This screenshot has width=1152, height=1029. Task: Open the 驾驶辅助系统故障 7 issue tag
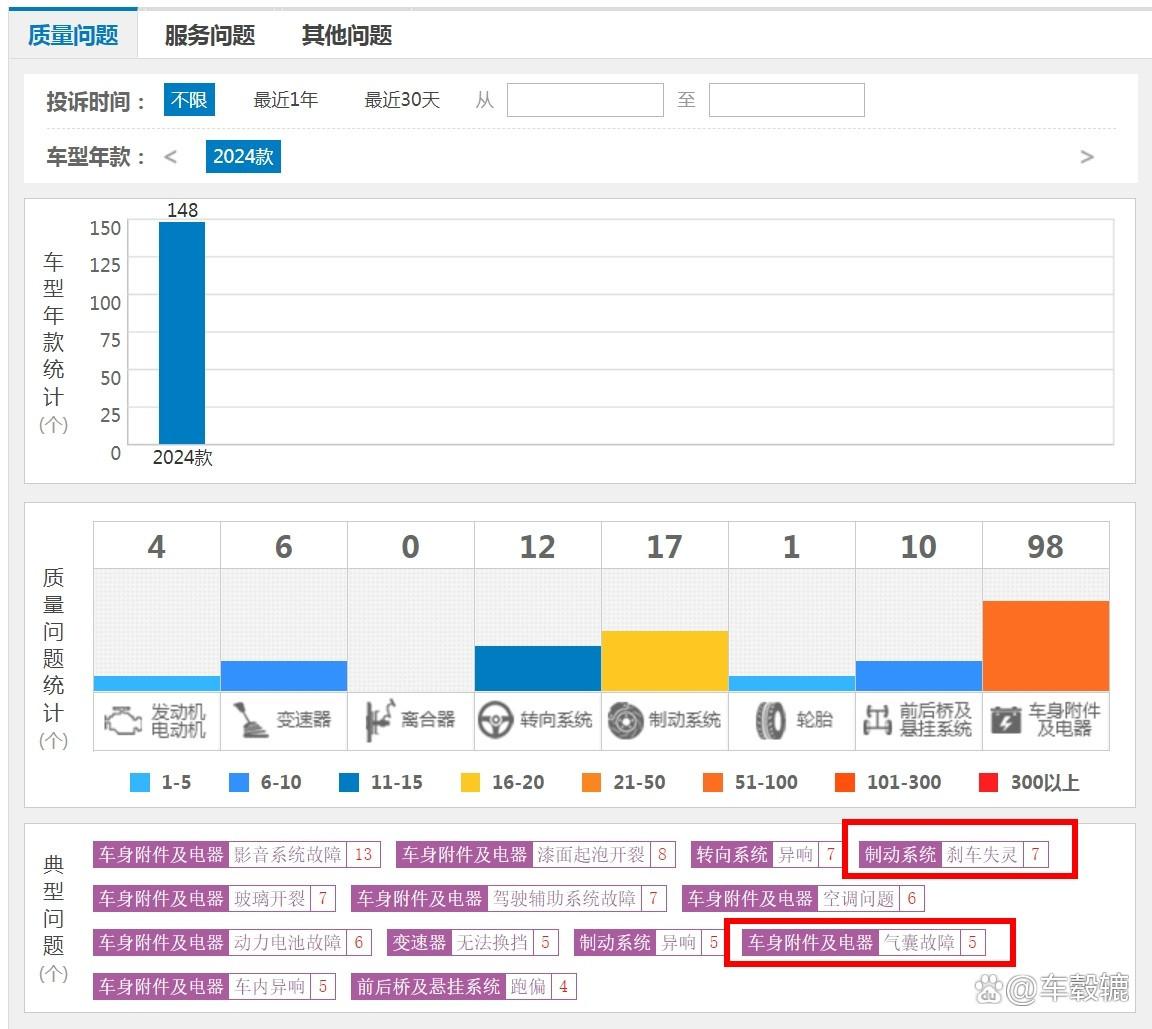[508, 898]
